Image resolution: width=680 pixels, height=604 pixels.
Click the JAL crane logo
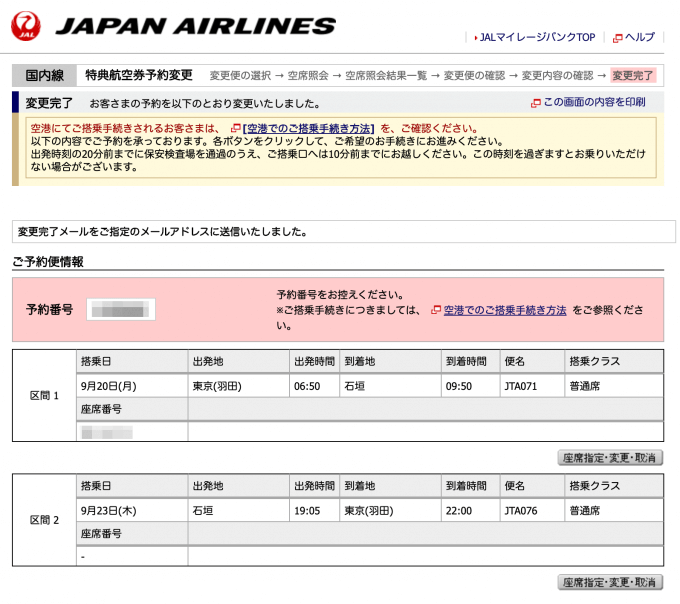26,26
